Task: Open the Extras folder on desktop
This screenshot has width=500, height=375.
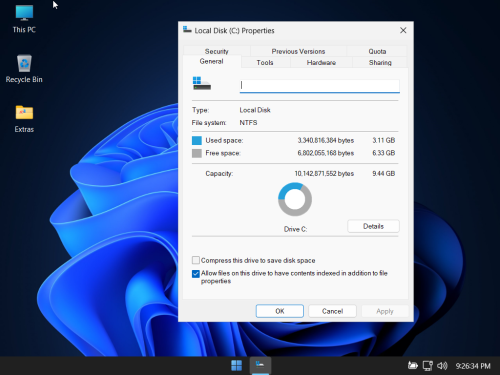Action: pos(24,119)
